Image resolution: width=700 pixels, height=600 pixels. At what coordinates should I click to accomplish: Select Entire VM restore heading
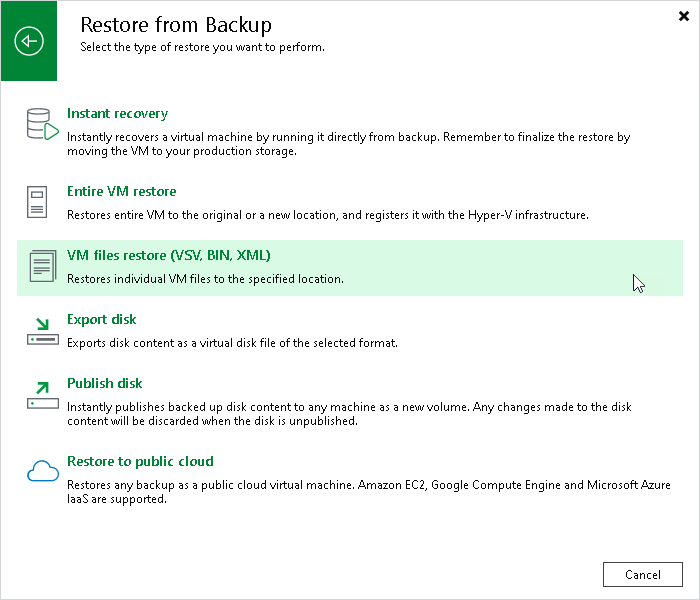tap(121, 192)
